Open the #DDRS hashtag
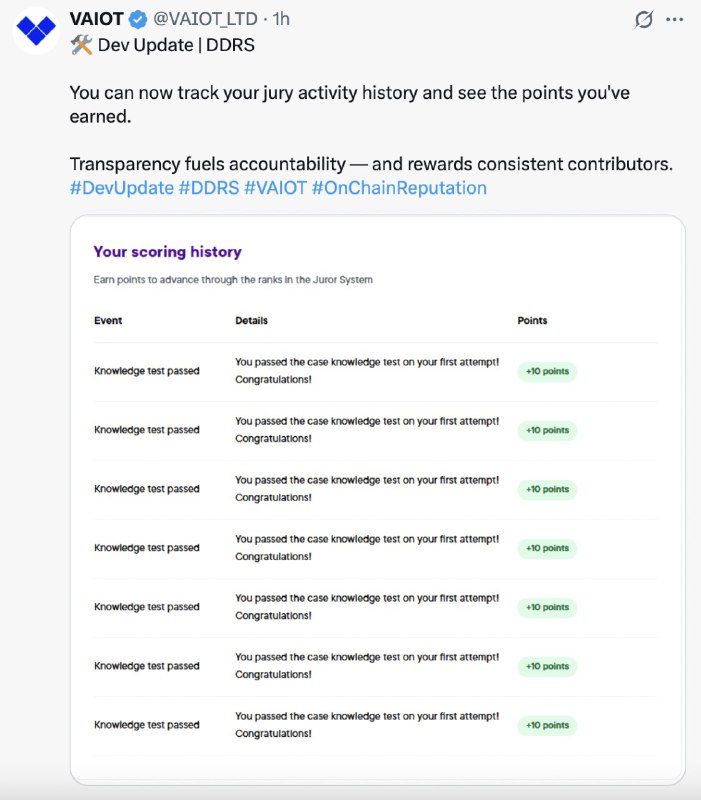 pos(209,188)
